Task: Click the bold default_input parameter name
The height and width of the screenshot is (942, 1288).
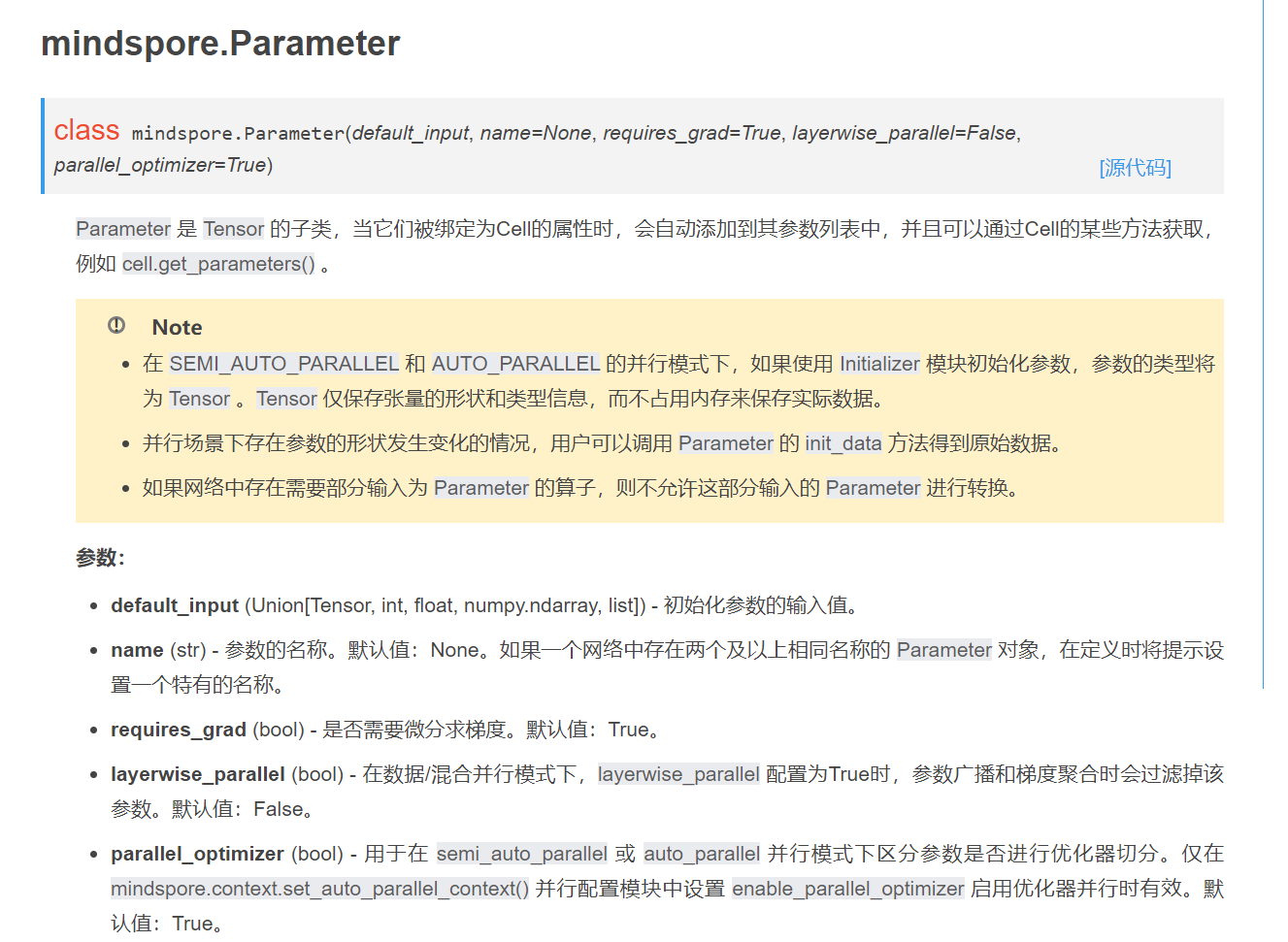Action: [x=175, y=605]
